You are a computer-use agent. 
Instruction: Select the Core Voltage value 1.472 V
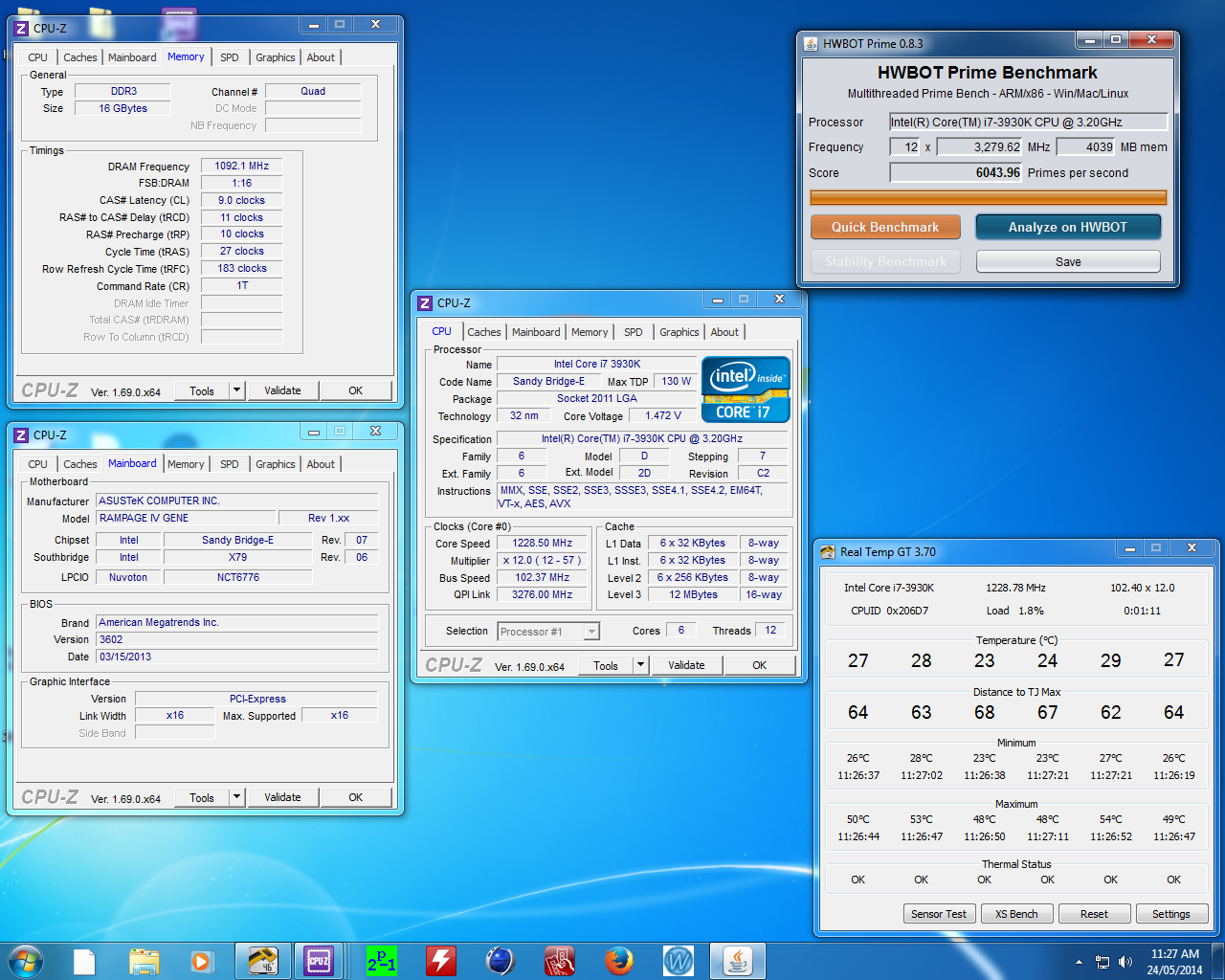coord(663,415)
